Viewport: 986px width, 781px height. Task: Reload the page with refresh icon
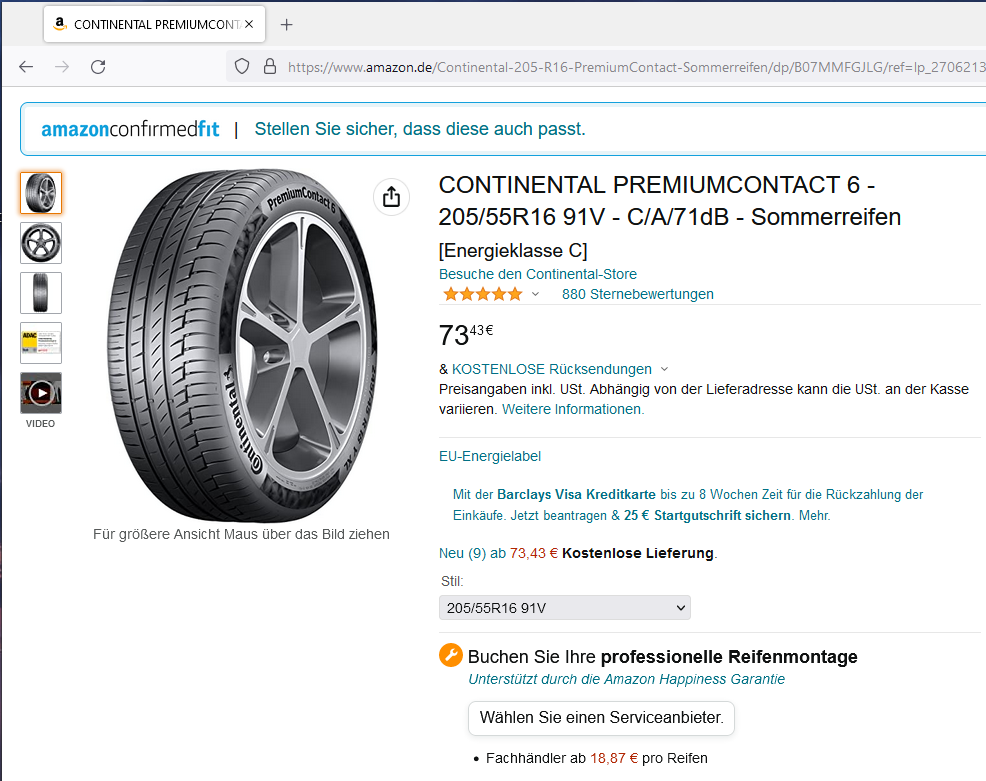[98, 66]
